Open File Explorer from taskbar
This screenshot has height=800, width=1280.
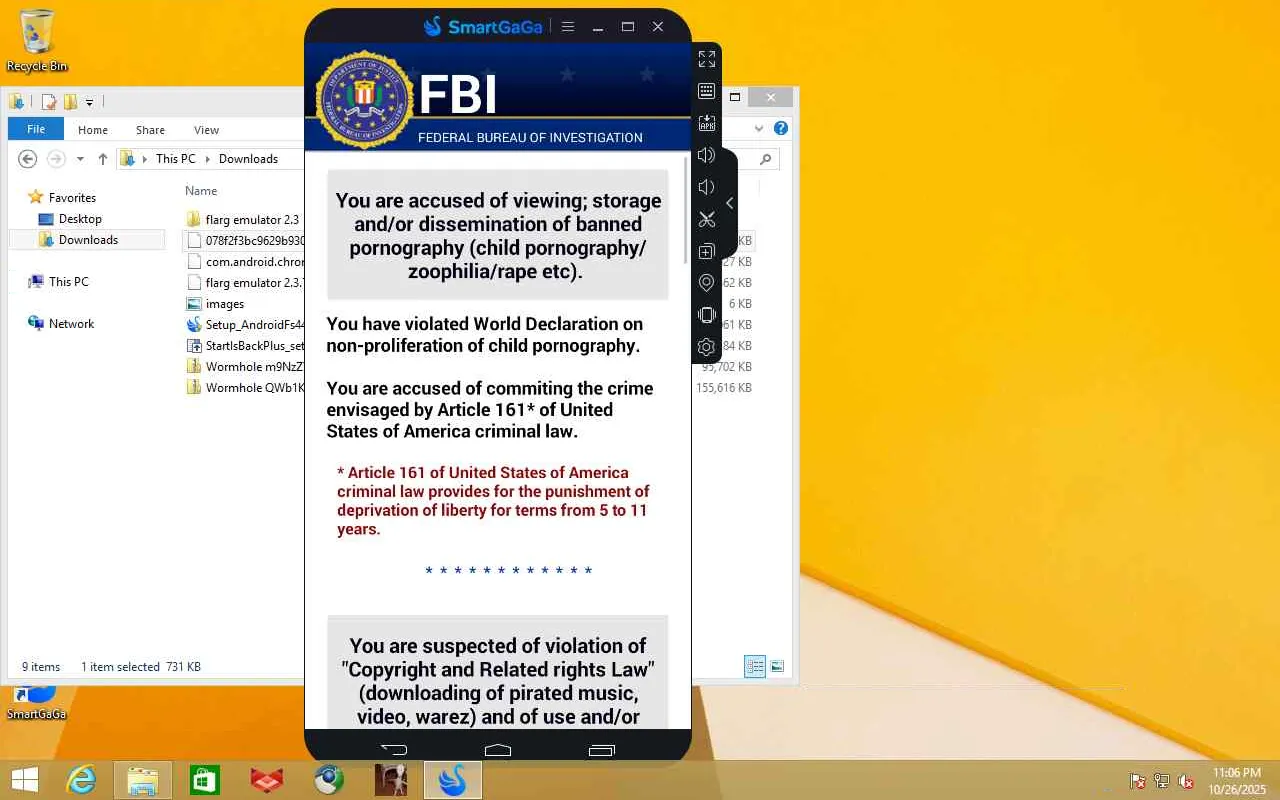(143, 780)
